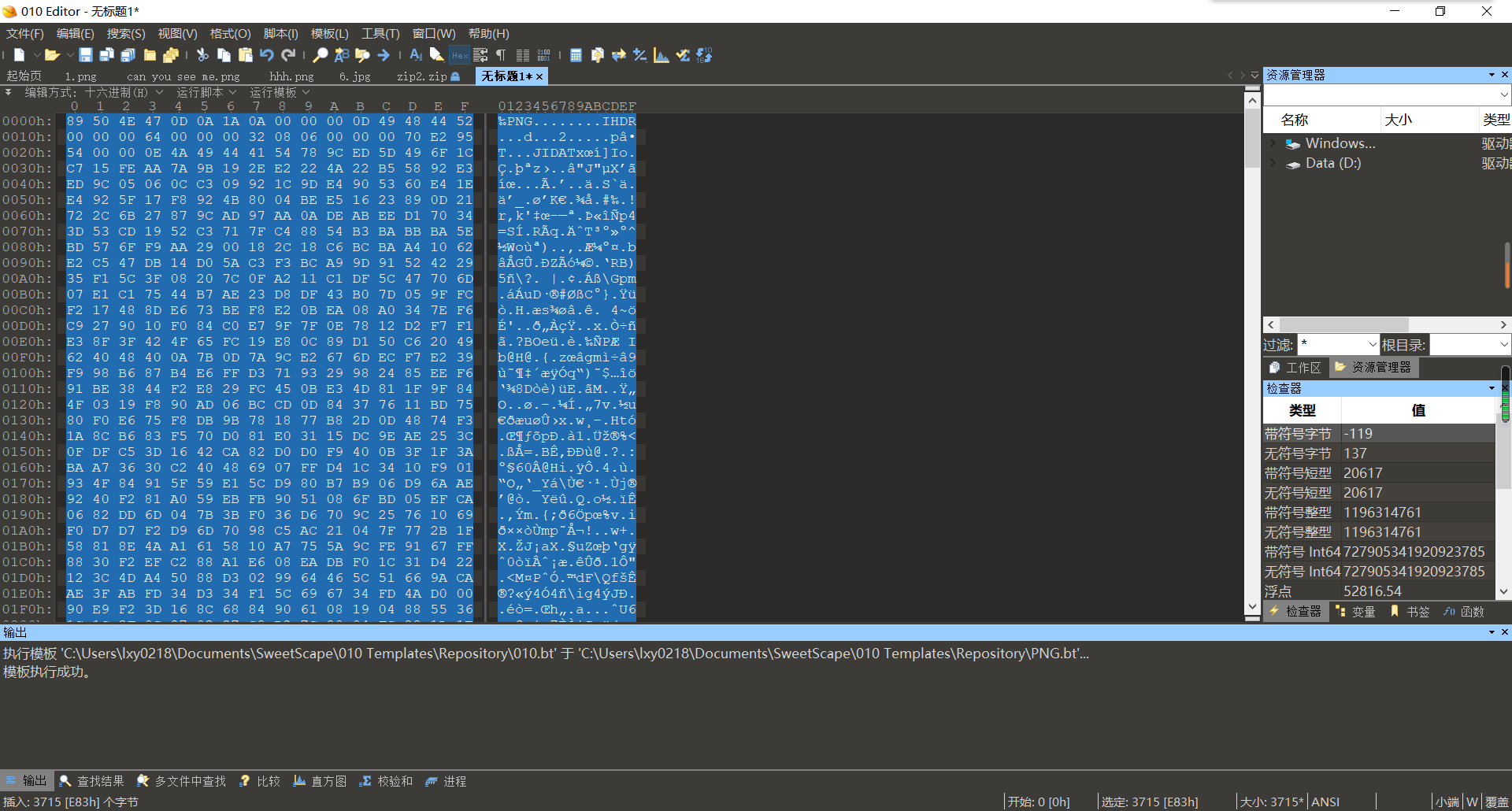Toggle the Hex edit mode button
The width and height of the screenshot is (1512, 811).
pyautogui.click(x=459, y=55)
